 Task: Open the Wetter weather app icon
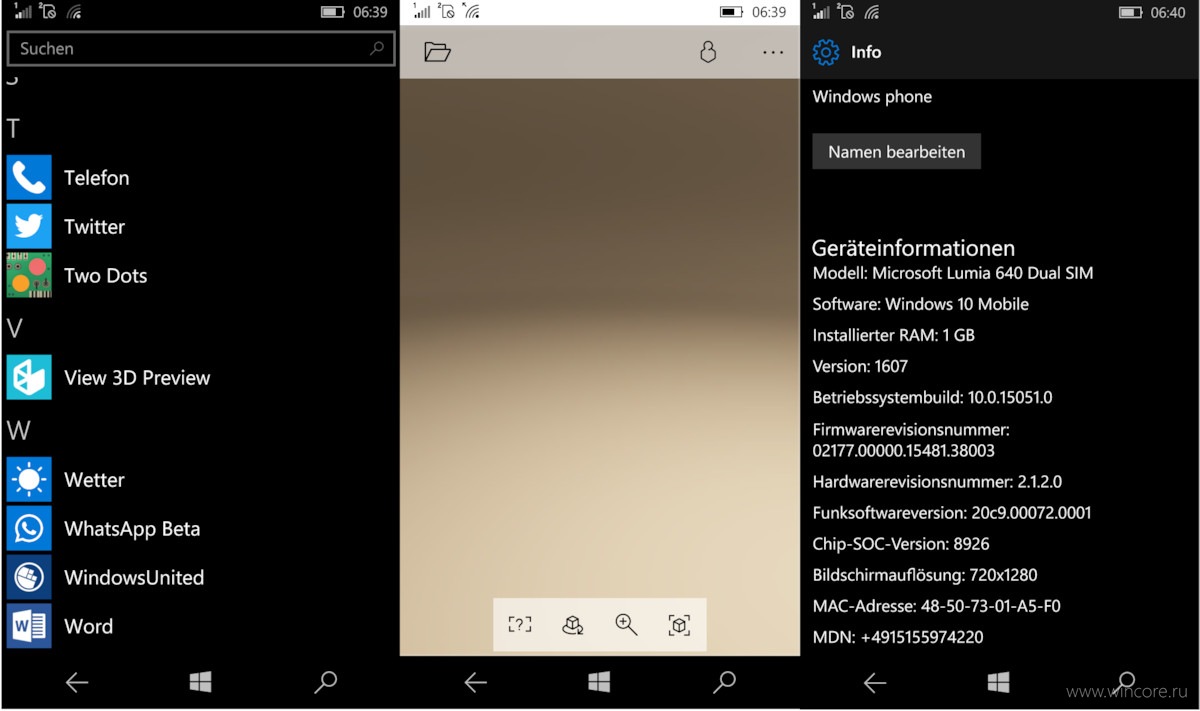coord(29,480)
